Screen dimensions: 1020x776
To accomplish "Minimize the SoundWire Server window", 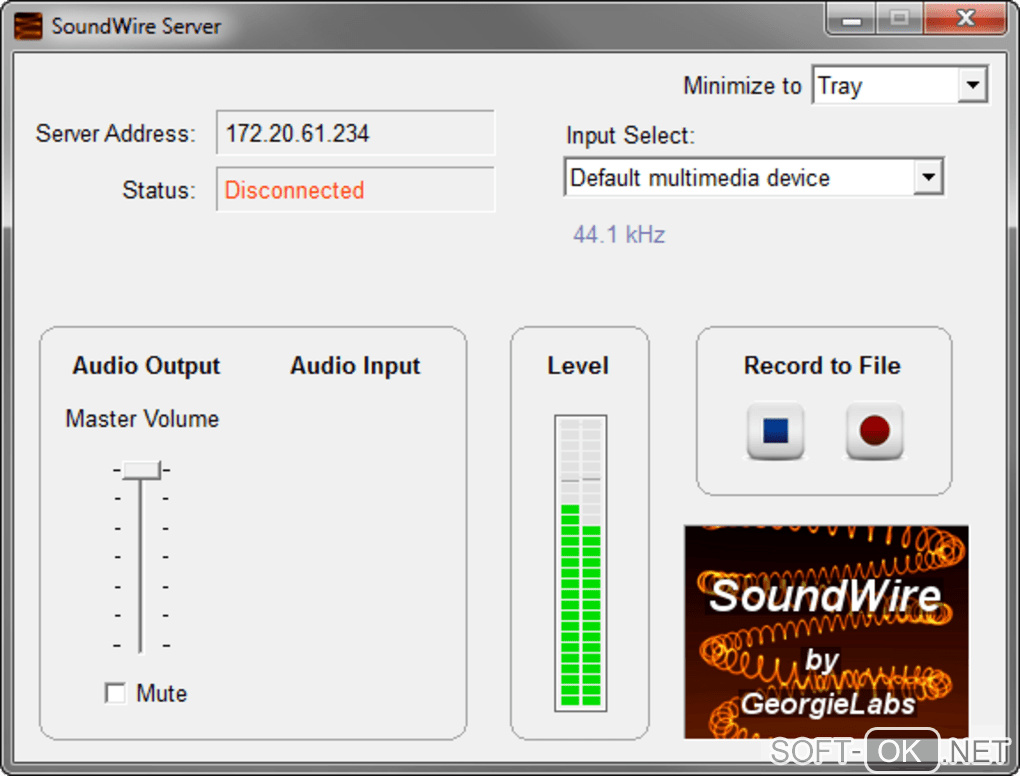I will [x=852, y=19].
